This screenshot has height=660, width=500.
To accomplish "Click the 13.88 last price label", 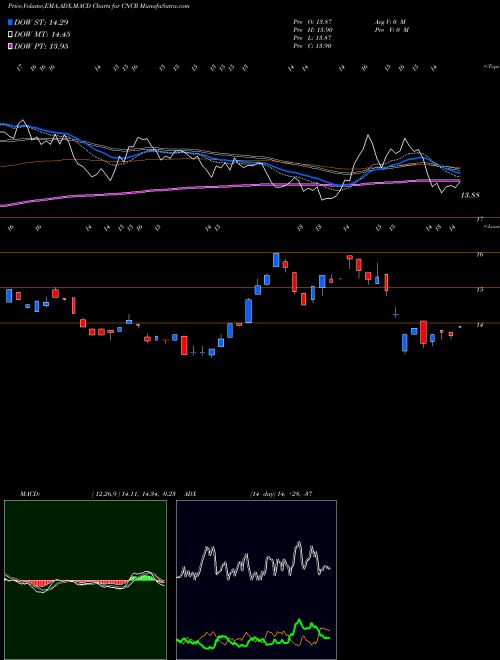I will pyautogui.click(x=470, y=195).
